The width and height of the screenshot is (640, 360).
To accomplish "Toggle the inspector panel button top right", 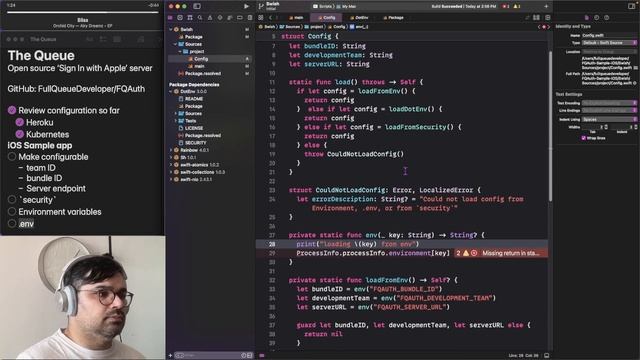I will (632, 6).
